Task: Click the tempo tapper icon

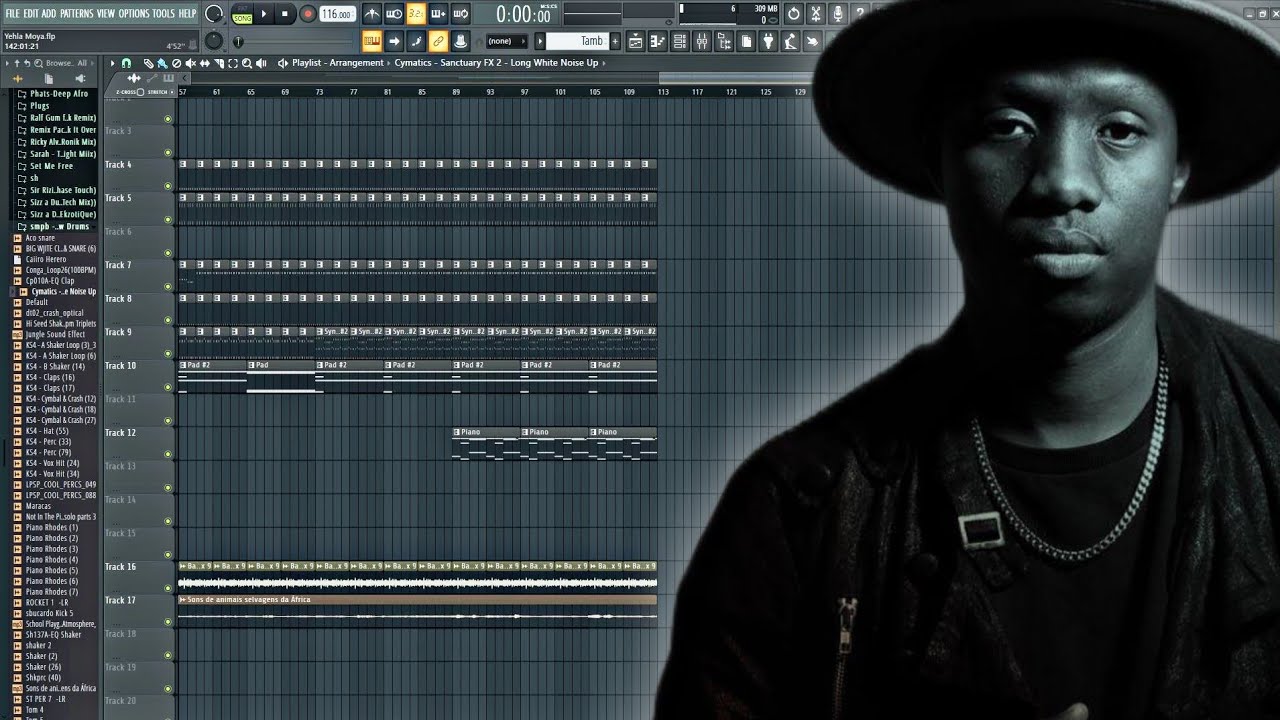Action: point(791,41)
